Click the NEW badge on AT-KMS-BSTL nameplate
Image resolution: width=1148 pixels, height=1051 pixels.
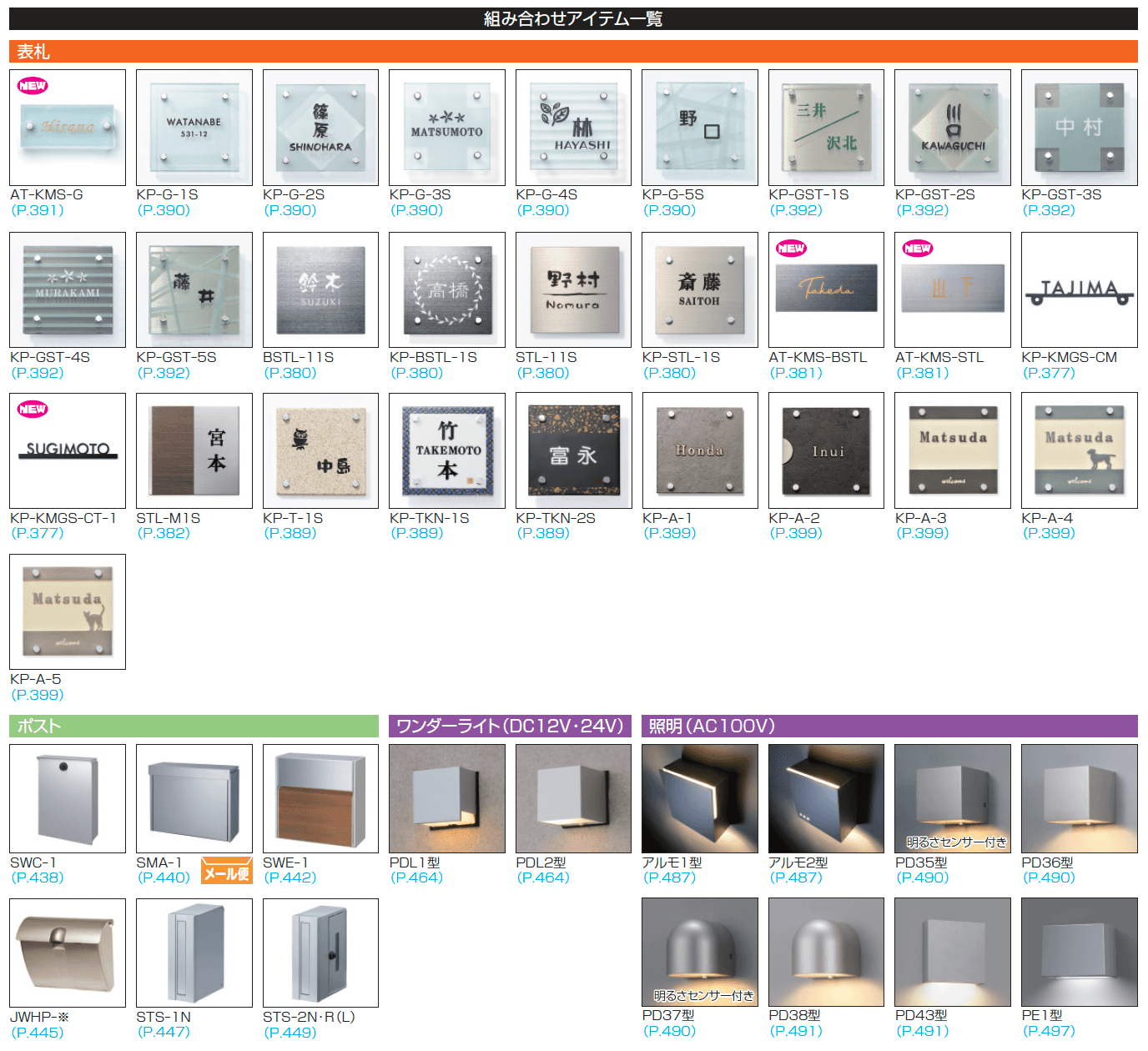[x=791, y=248]
